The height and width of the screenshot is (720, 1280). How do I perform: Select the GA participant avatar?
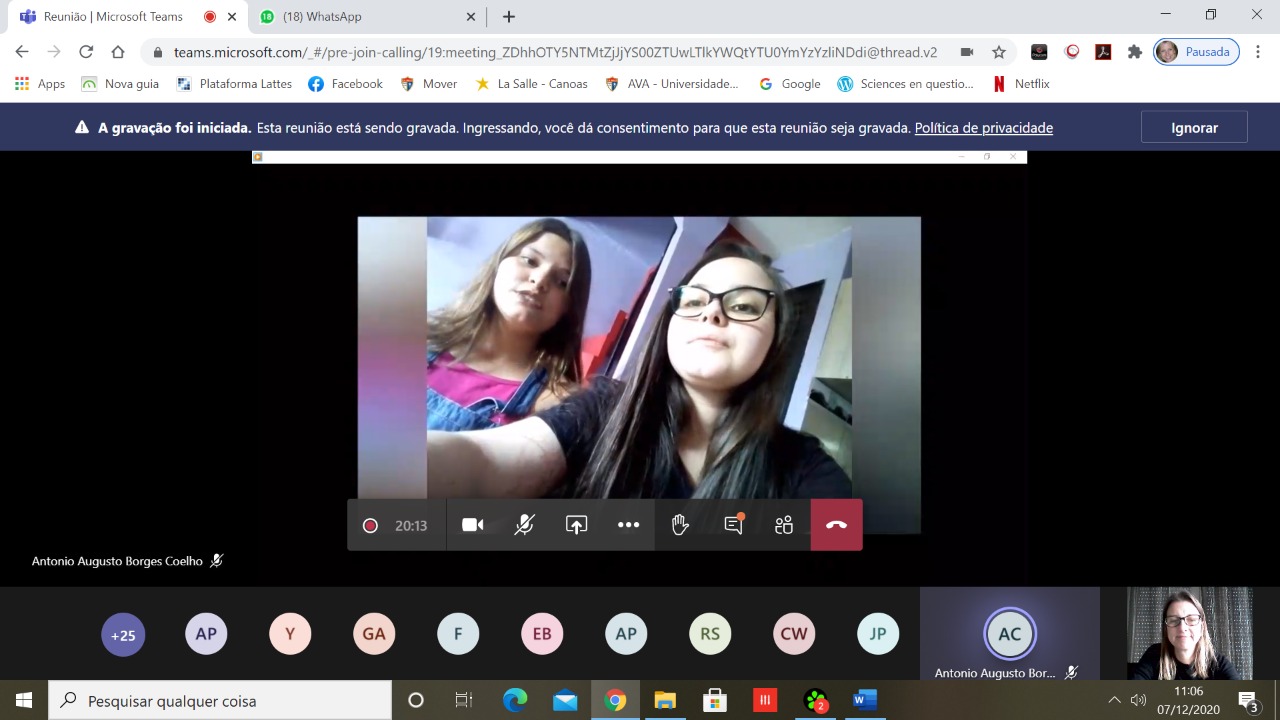tap(374, 634)
